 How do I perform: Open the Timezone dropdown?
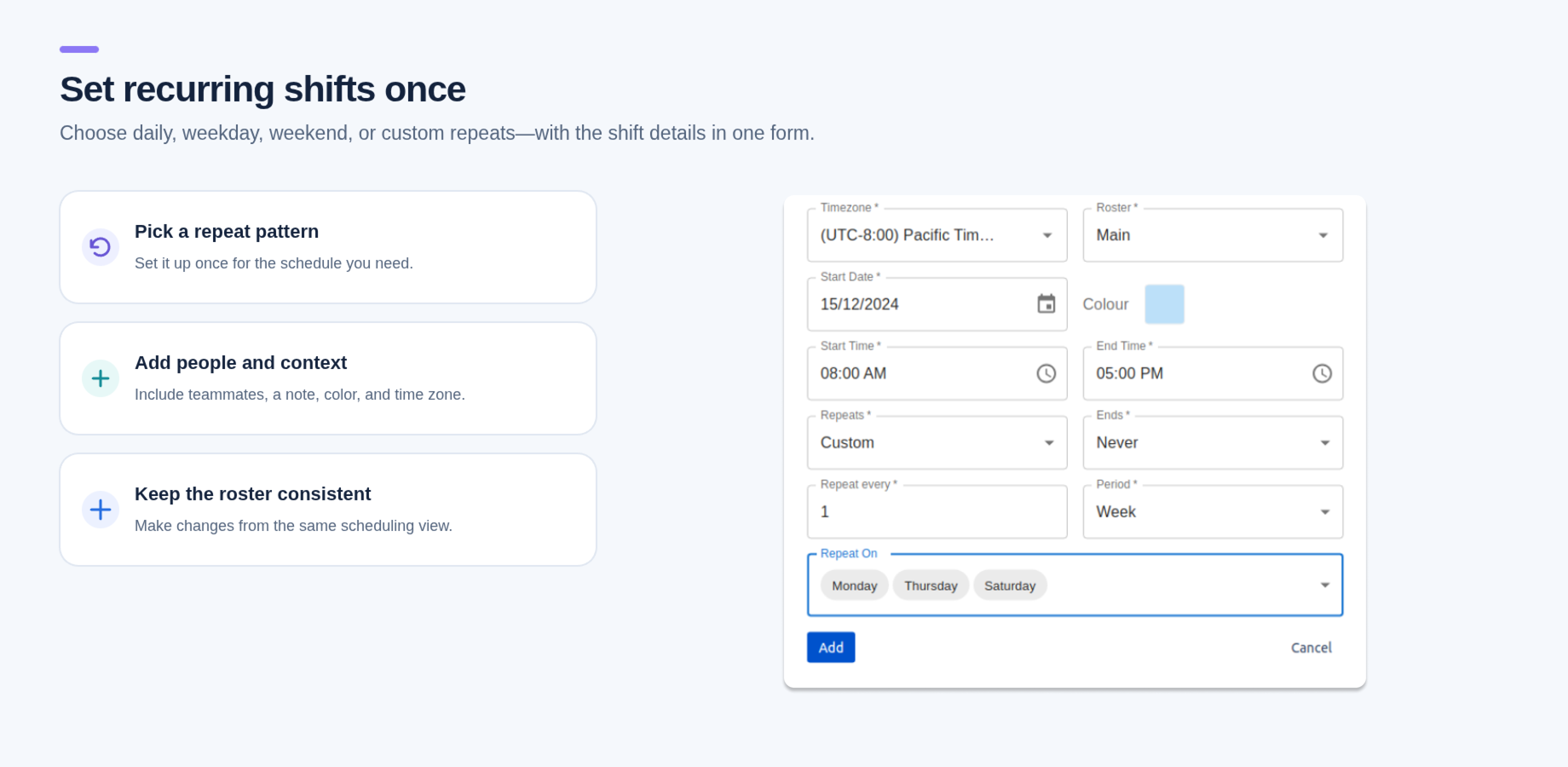(937, 235)
